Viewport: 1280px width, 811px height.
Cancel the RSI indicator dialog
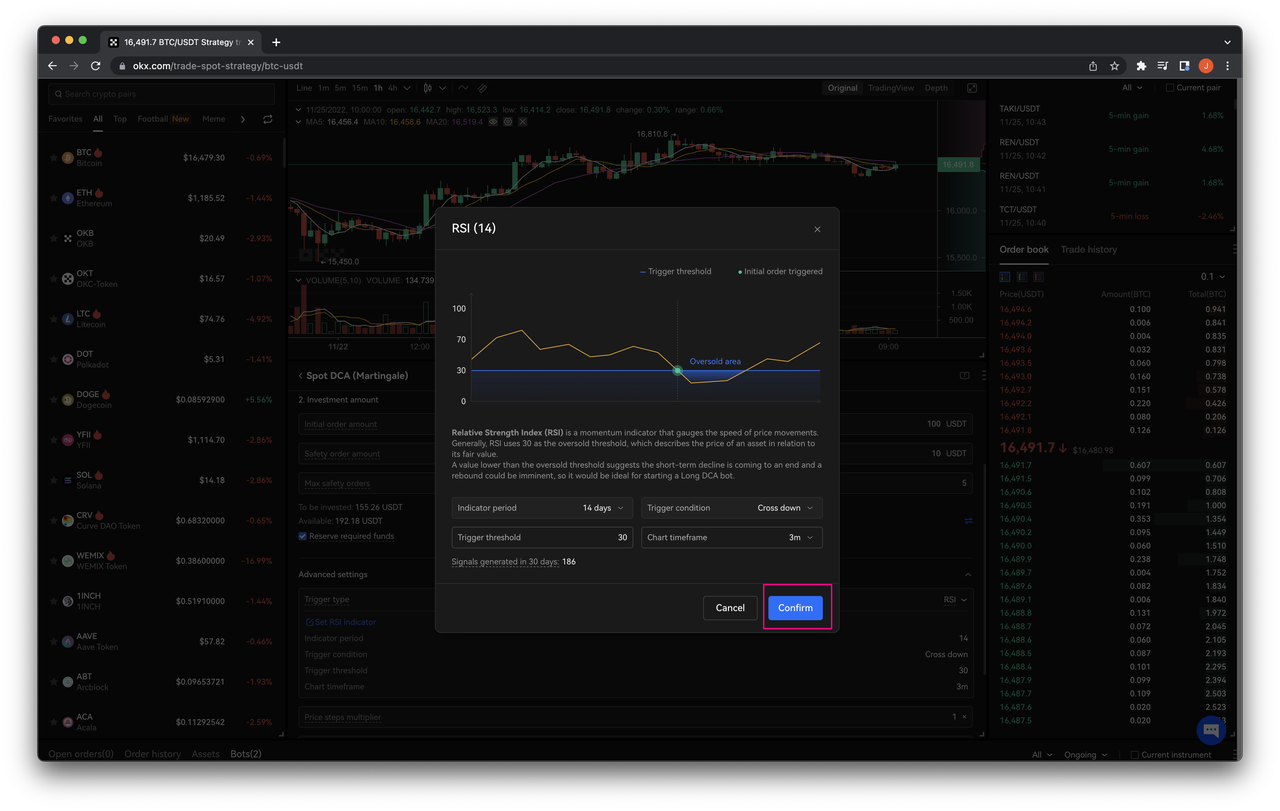730,607
